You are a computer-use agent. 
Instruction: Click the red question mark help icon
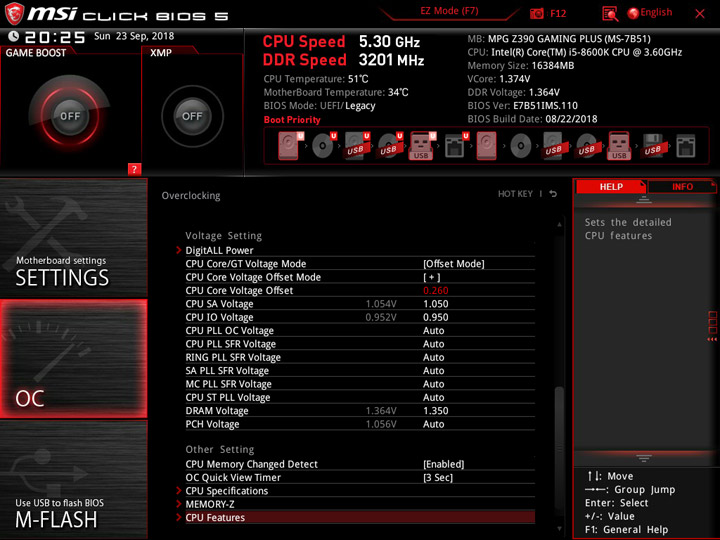point(134,169)
